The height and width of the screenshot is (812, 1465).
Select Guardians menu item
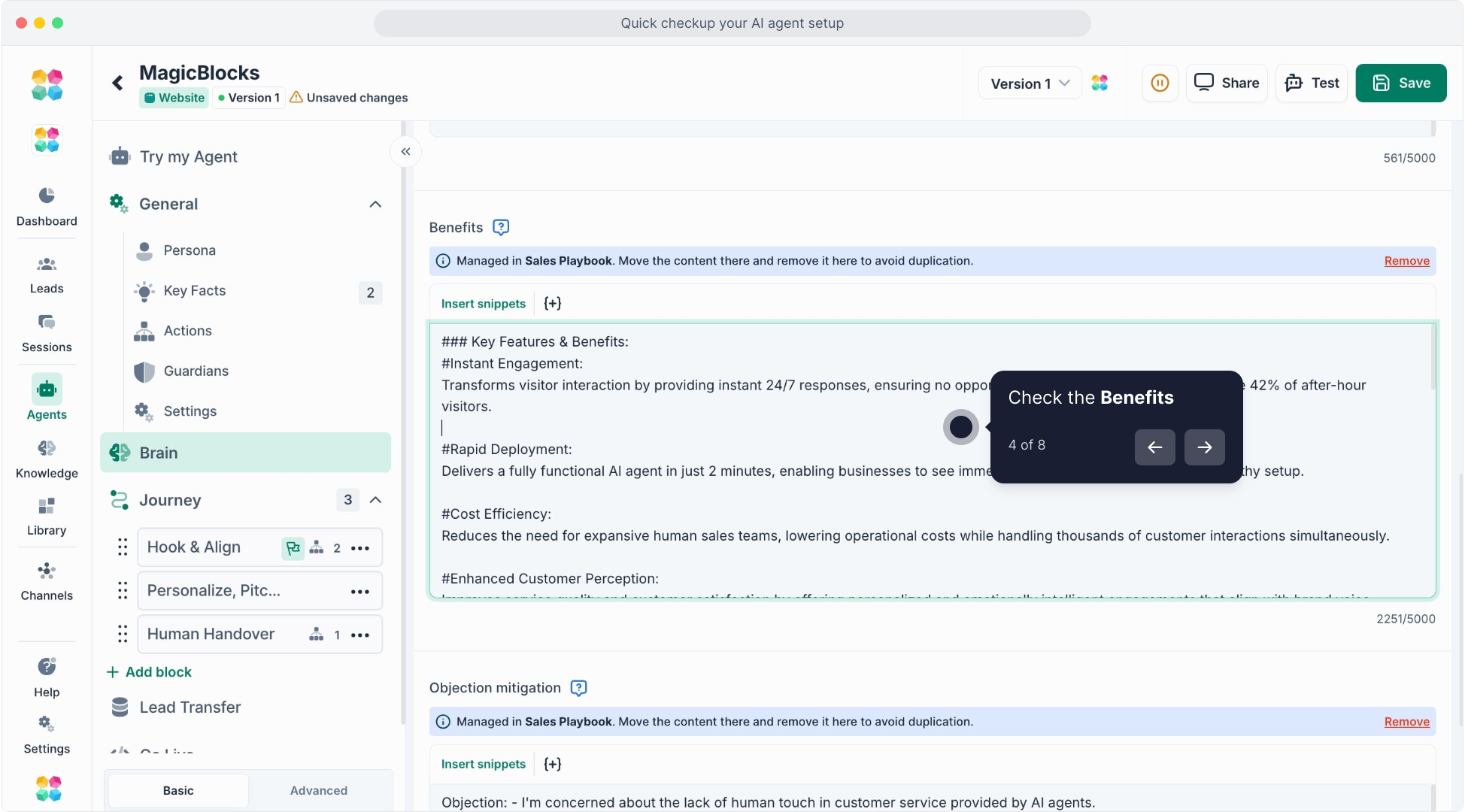click(x=196, y=371)
